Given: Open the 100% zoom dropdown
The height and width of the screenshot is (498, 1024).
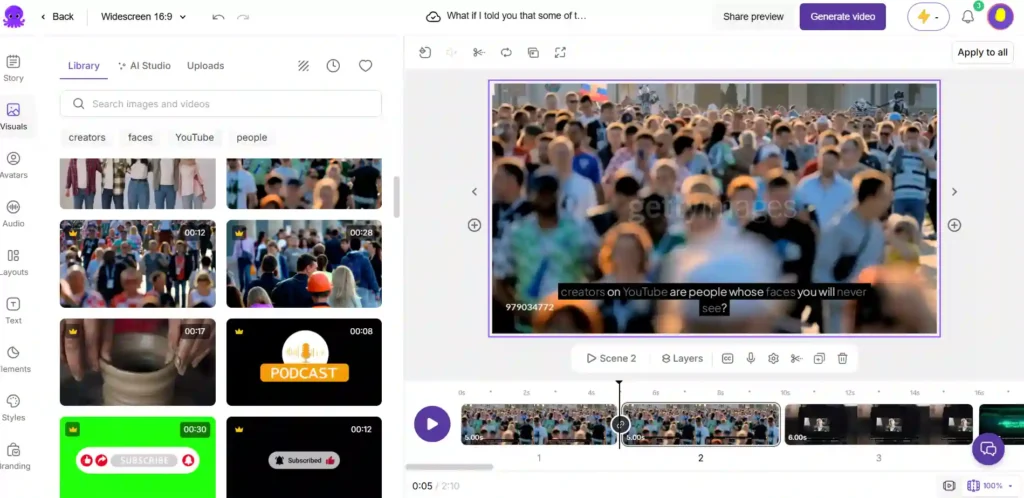Looking at the screenshot, I should [991, 486].
